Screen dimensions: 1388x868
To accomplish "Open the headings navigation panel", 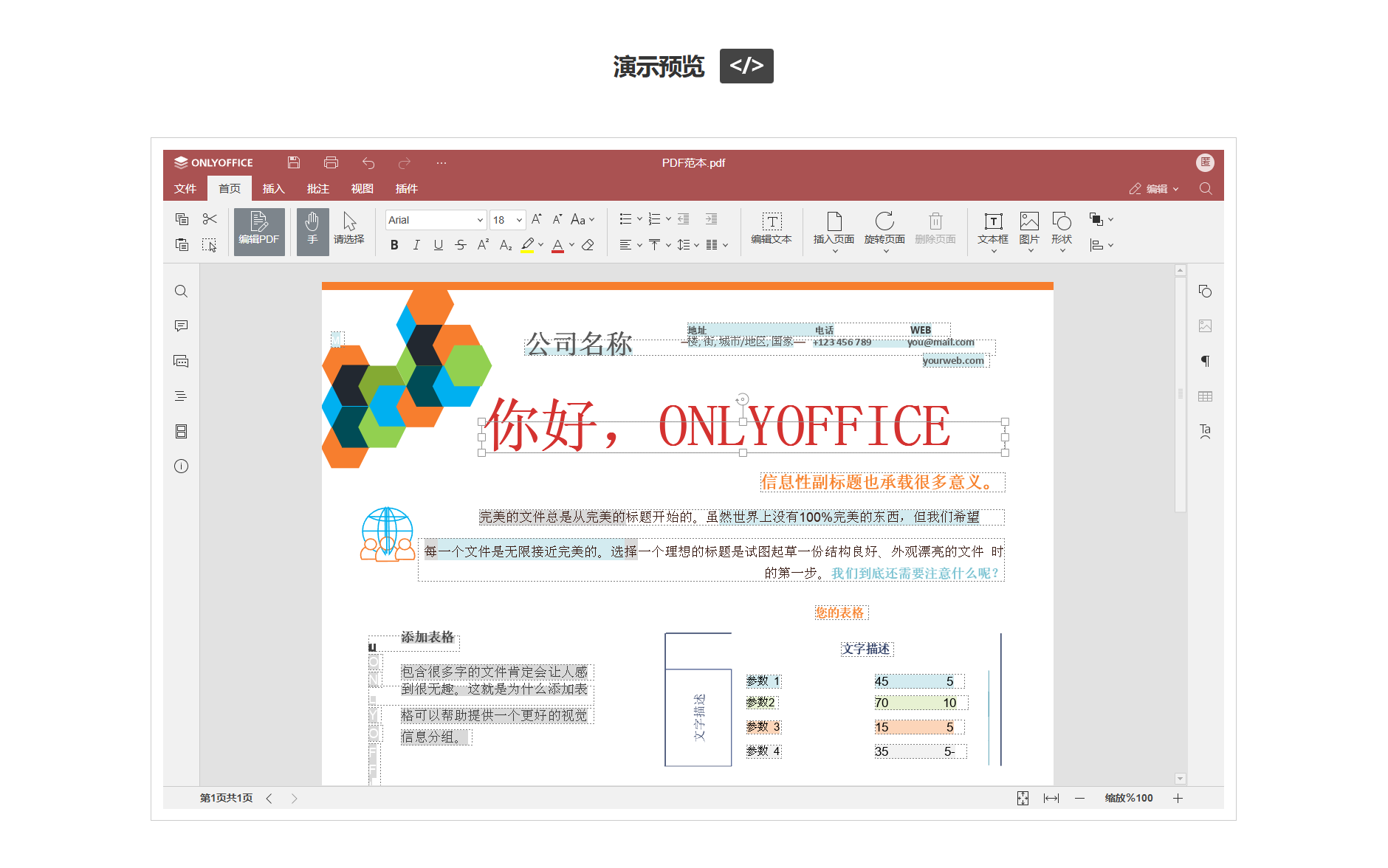I will tap(181, 396).
